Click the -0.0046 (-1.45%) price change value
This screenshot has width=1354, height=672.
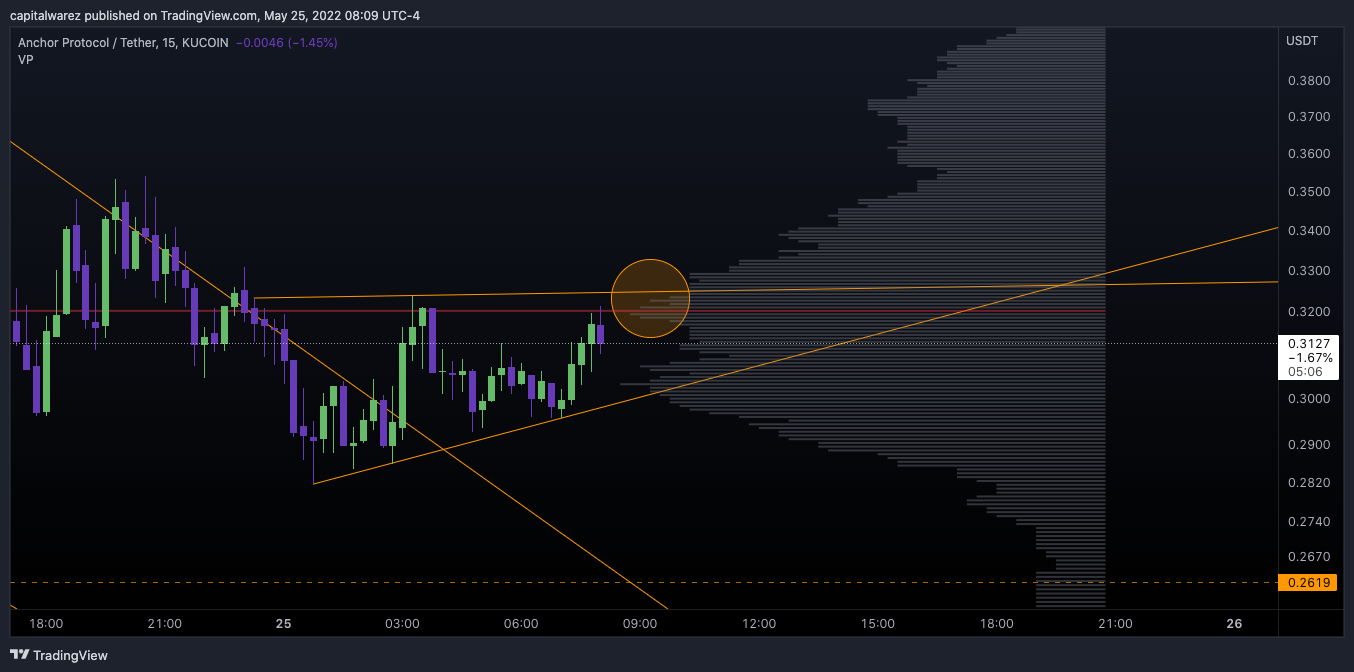tap(287, 43)
